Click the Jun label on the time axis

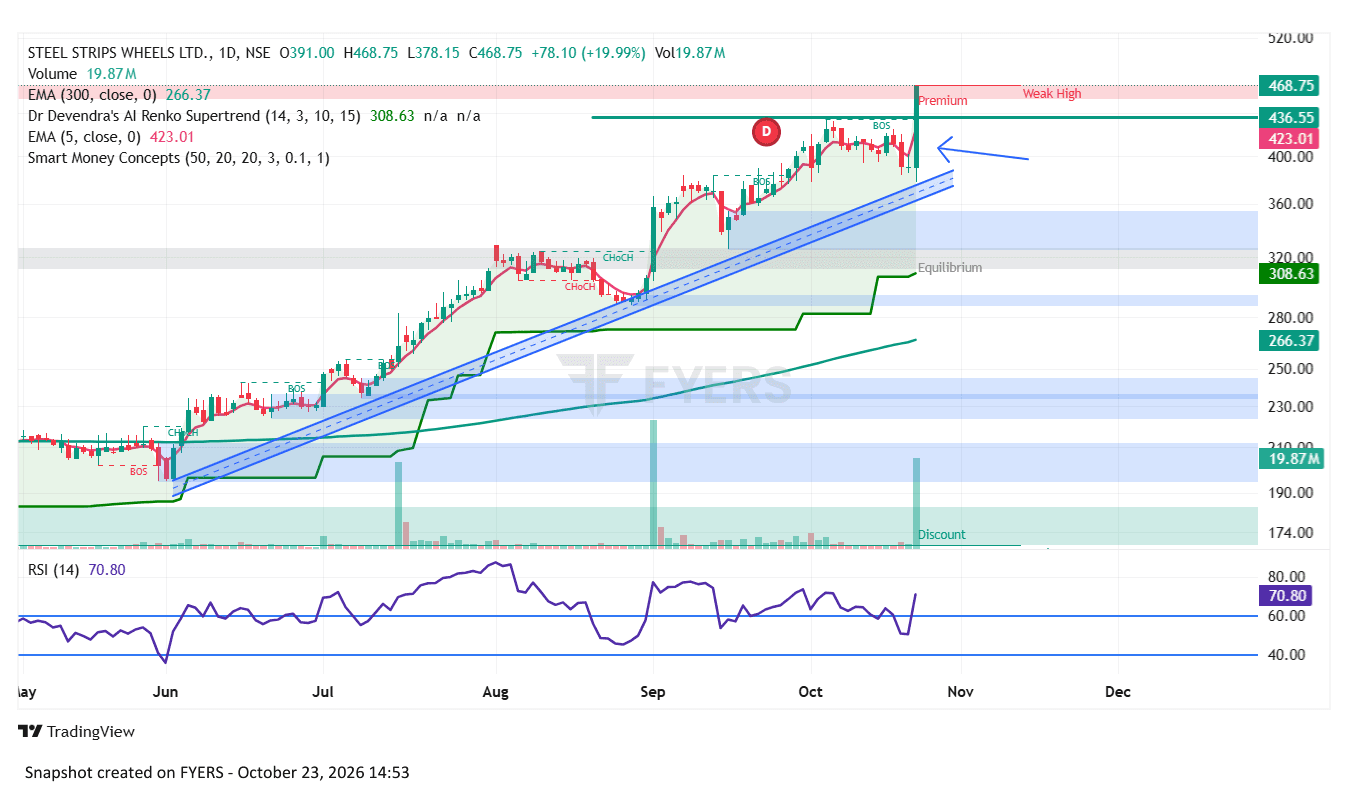166,692
